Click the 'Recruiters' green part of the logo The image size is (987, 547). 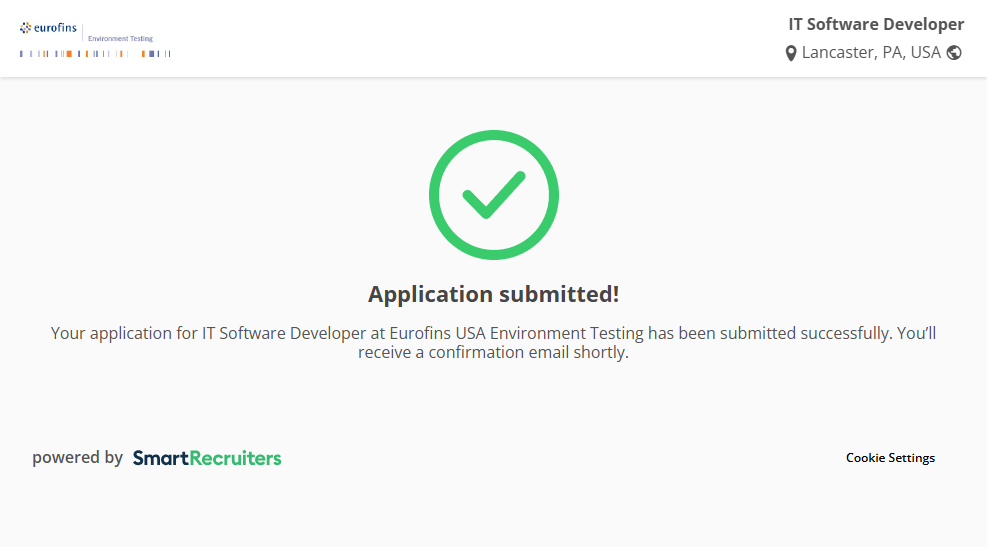[x=235, y=458]
